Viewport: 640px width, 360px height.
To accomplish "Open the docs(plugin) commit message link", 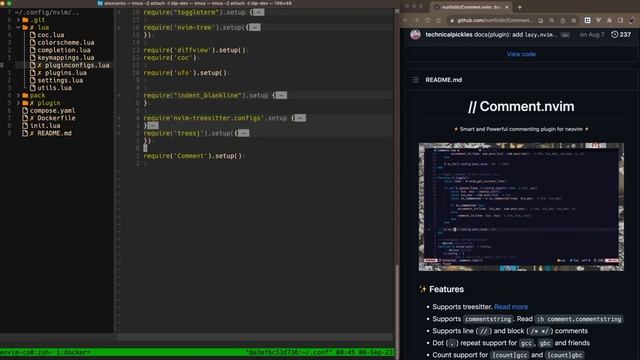I will pyautogui.click(x=515, y=35).
